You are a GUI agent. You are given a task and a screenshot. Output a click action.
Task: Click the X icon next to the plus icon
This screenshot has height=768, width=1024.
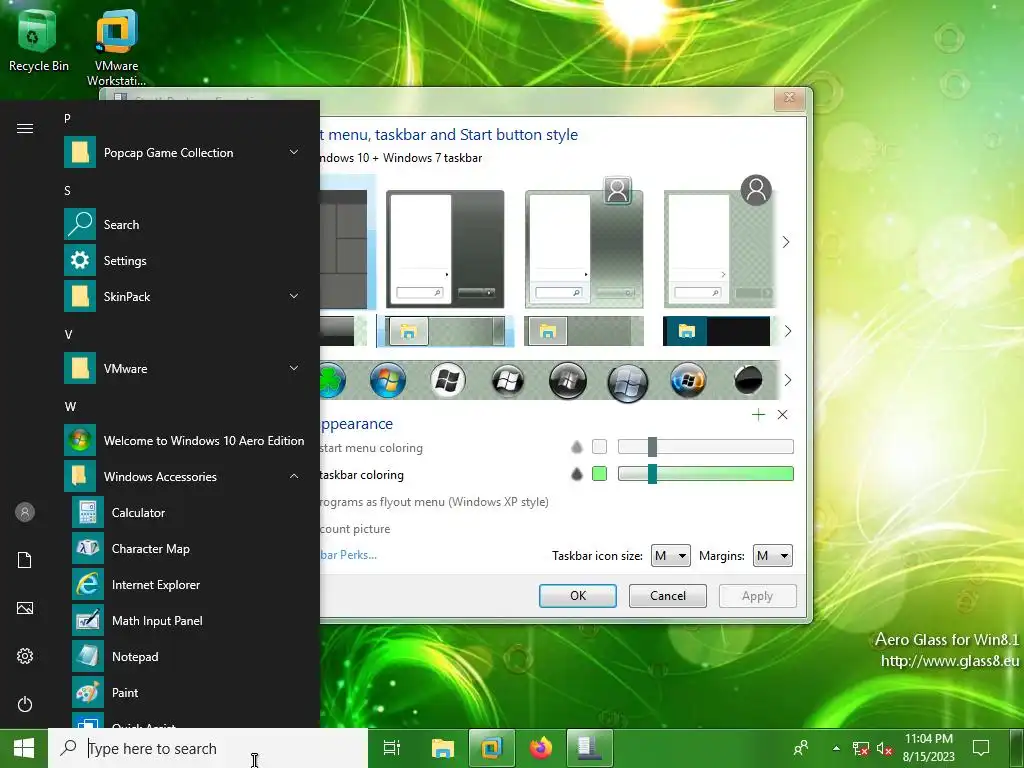(x=782, y=415)
